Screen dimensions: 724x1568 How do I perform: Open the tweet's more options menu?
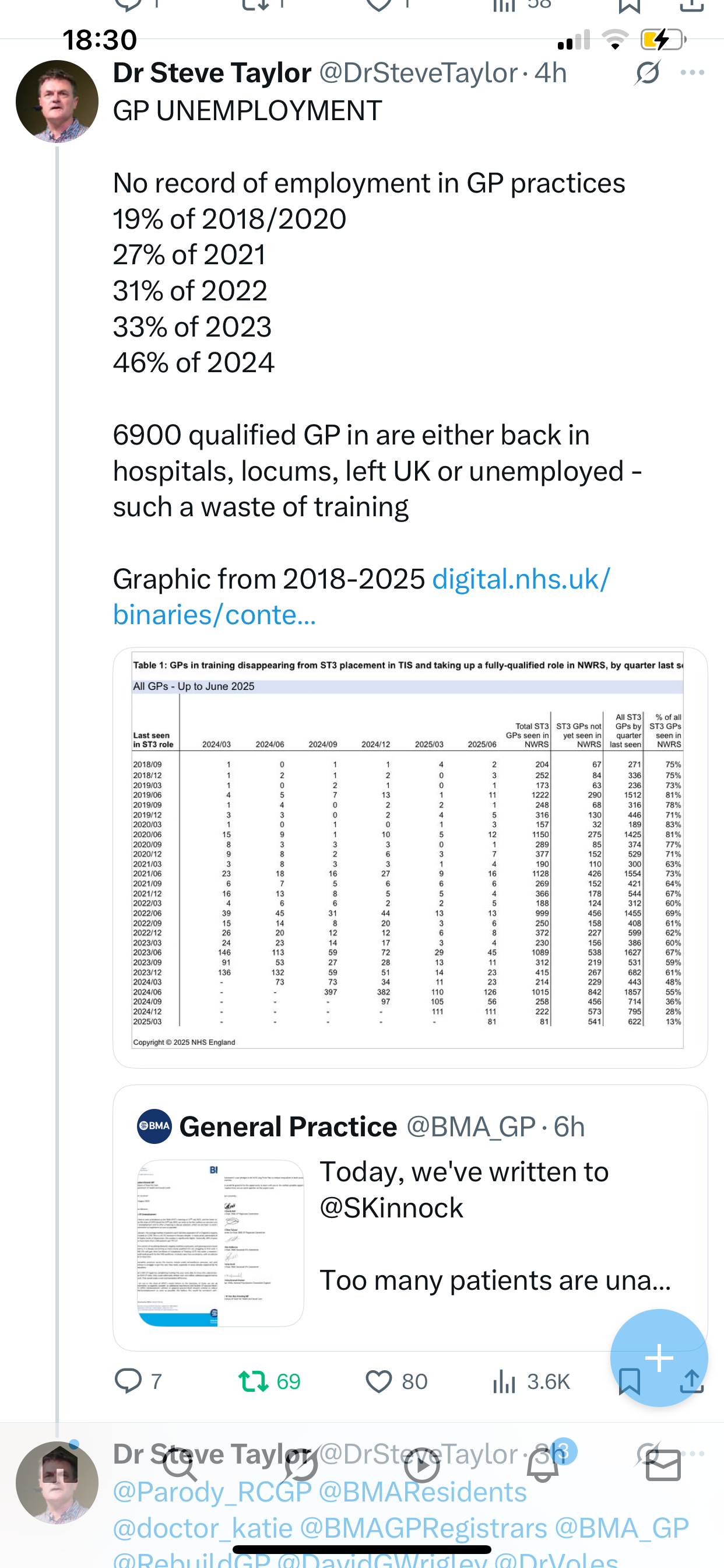(x=693, y=73)
